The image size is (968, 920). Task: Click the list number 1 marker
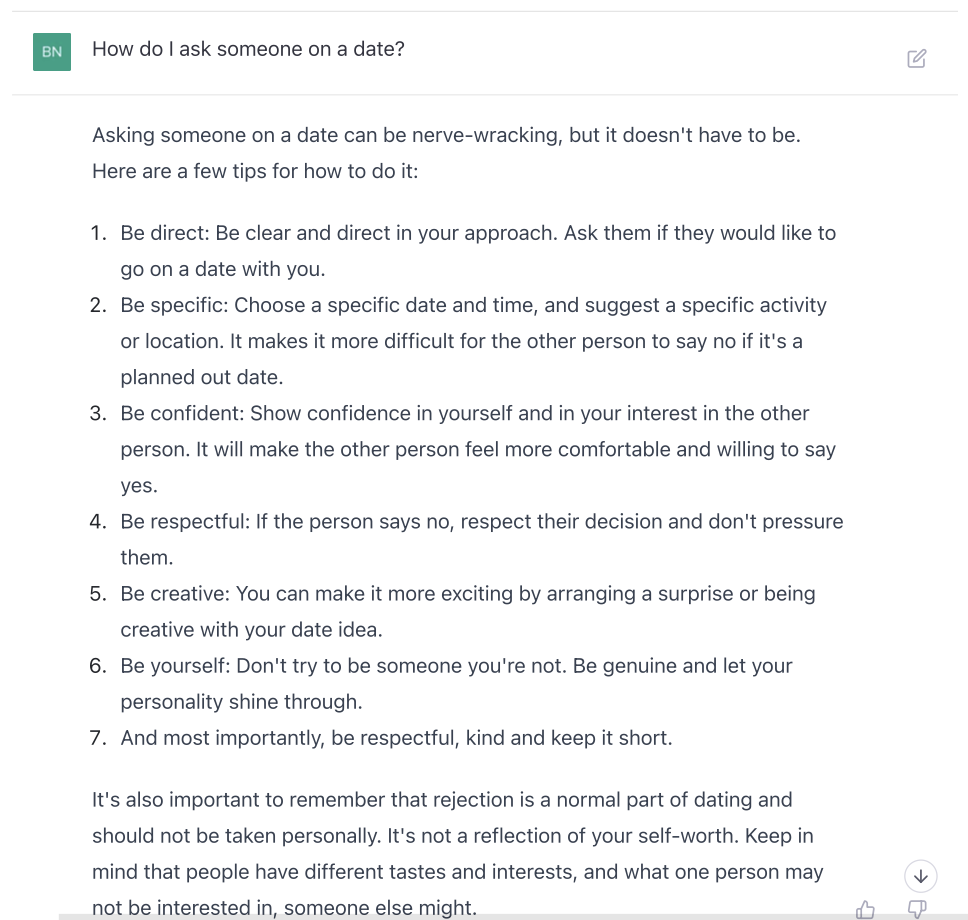coord(98,233)
